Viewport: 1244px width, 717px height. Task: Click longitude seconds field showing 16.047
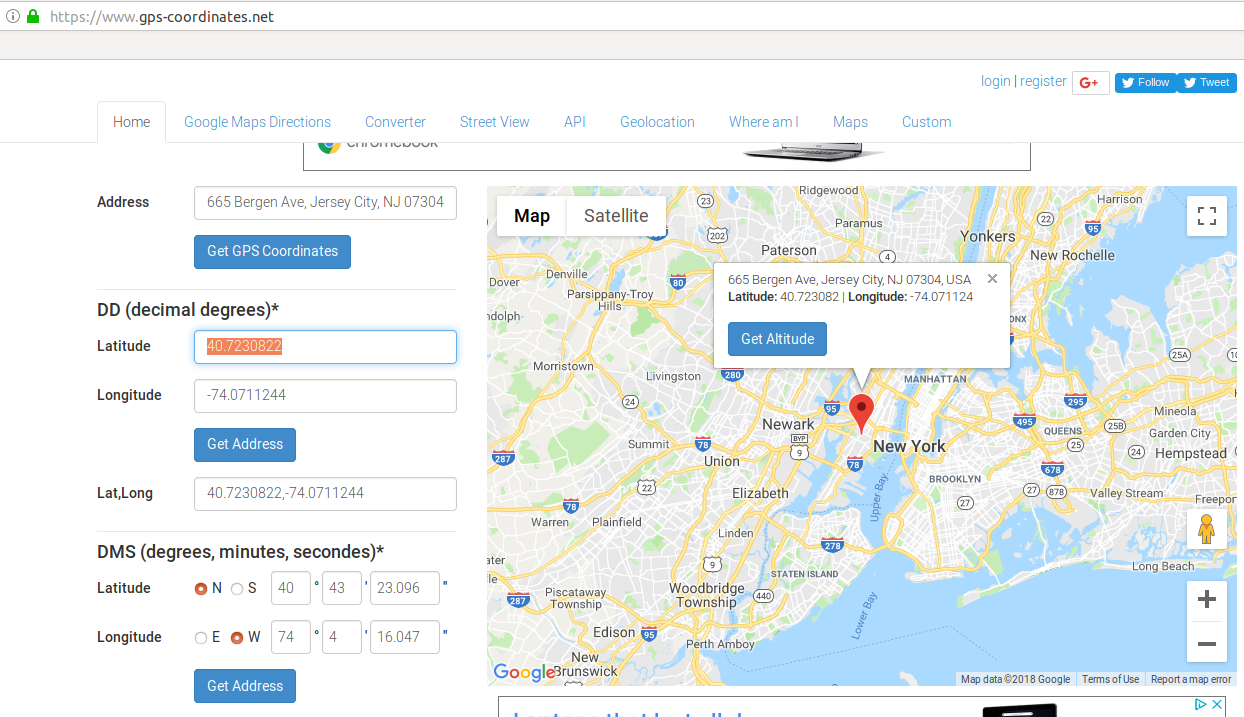pyautogui.click(x=405, y=637)
